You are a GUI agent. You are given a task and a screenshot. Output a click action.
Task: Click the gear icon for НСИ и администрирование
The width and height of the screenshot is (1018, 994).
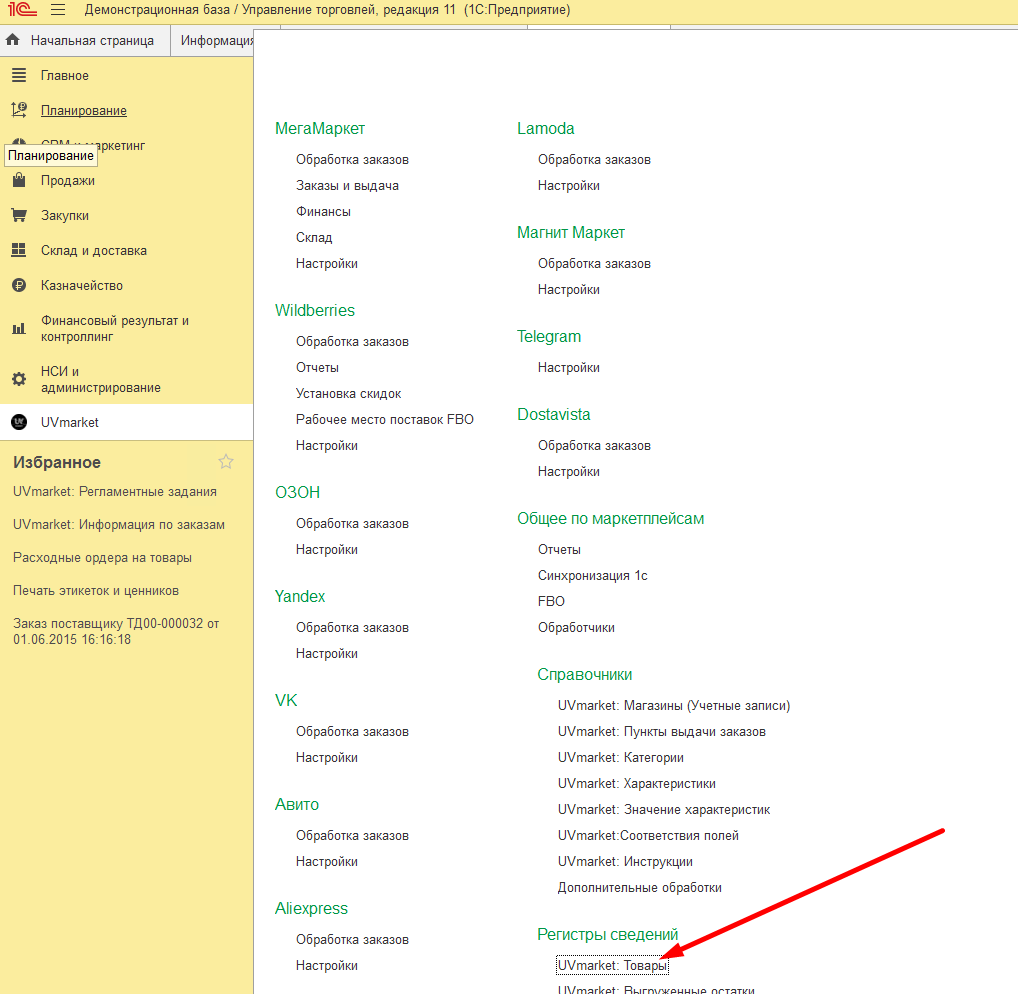19,379
